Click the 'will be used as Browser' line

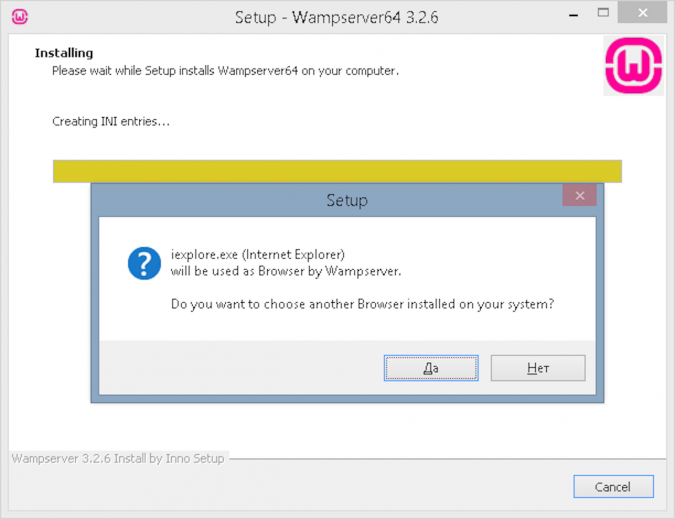click(x=285, y=270)
